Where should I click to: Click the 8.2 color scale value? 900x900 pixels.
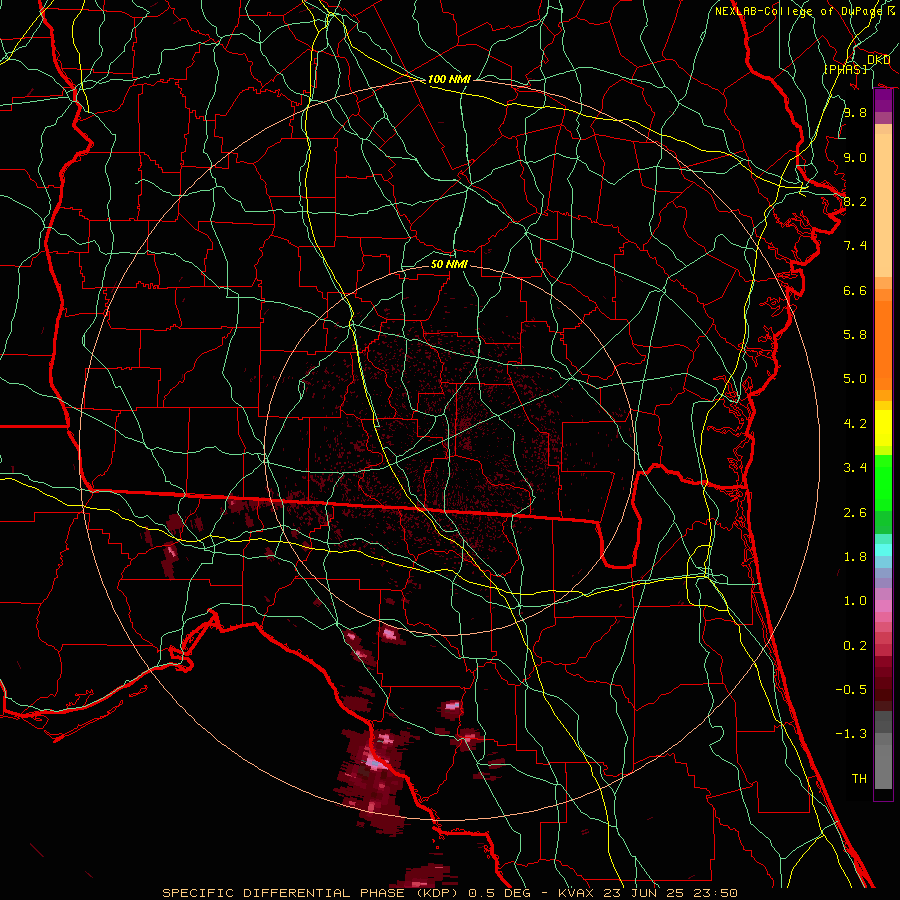click(x=855, y=201)
